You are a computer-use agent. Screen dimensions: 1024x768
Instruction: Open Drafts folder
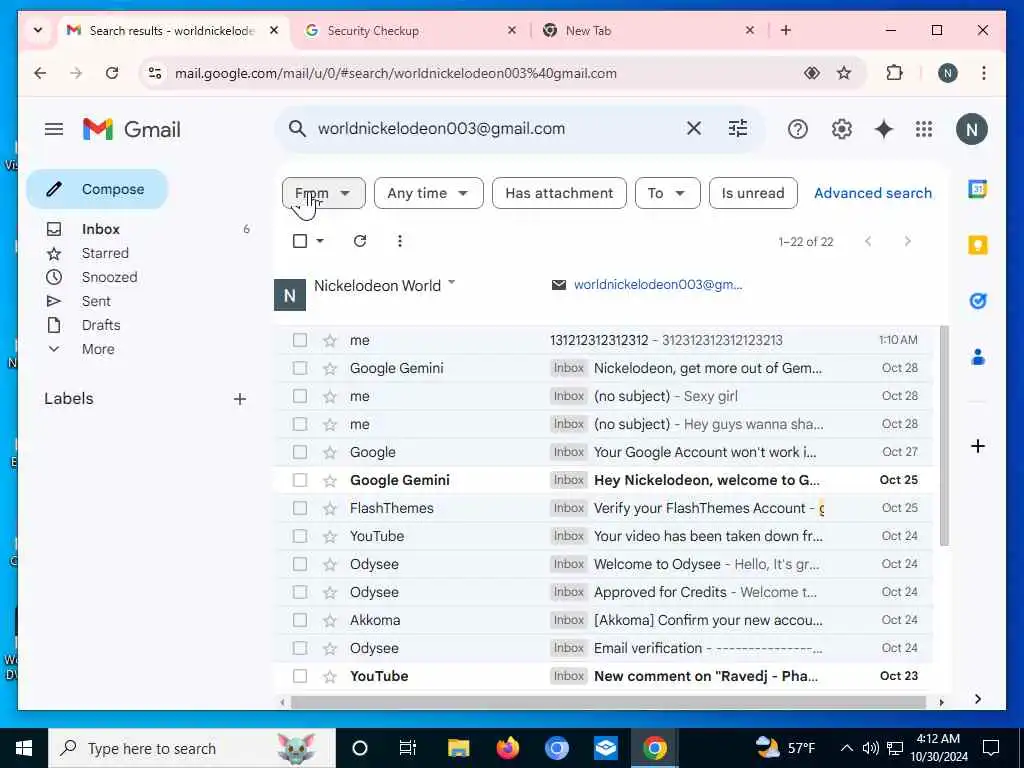[101, 325]
